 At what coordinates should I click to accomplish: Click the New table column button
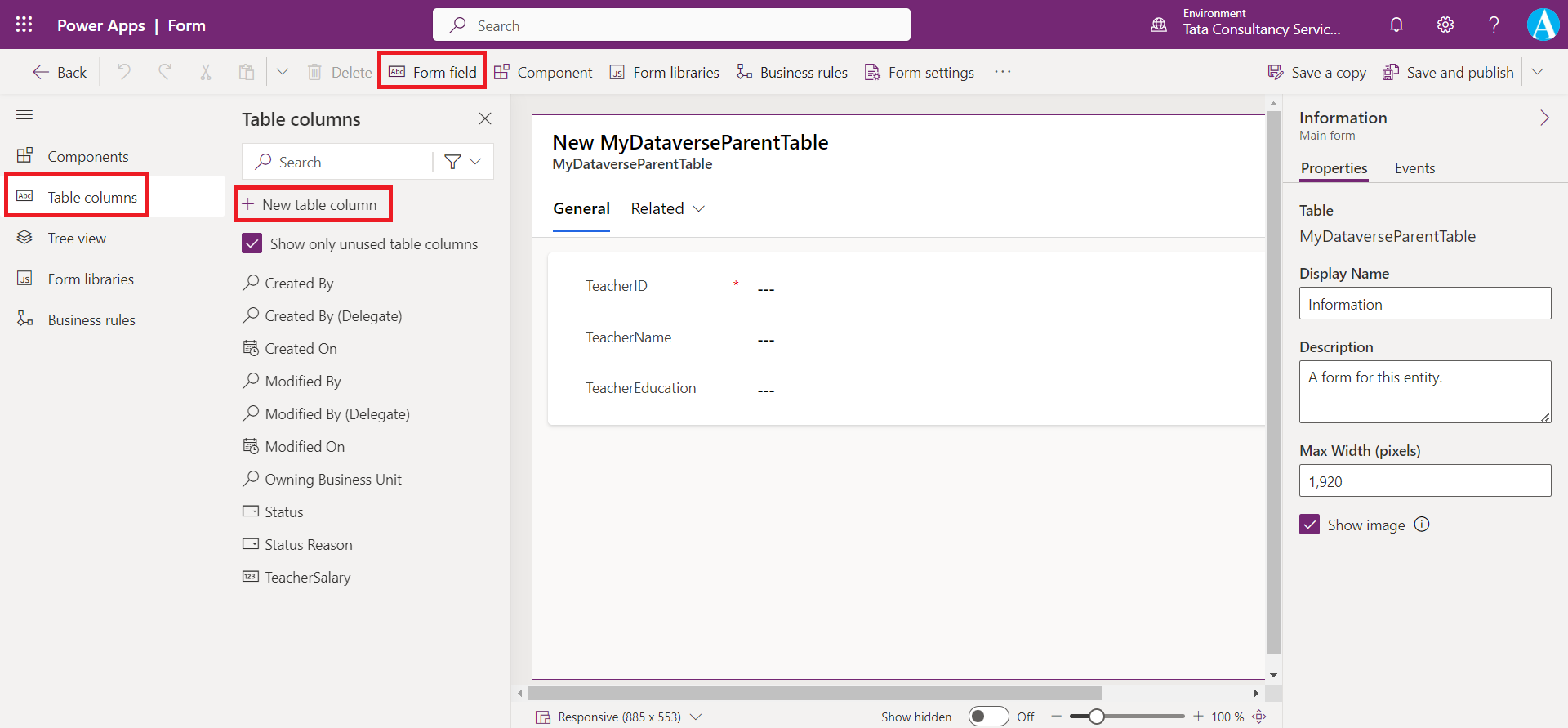[313, 205]
